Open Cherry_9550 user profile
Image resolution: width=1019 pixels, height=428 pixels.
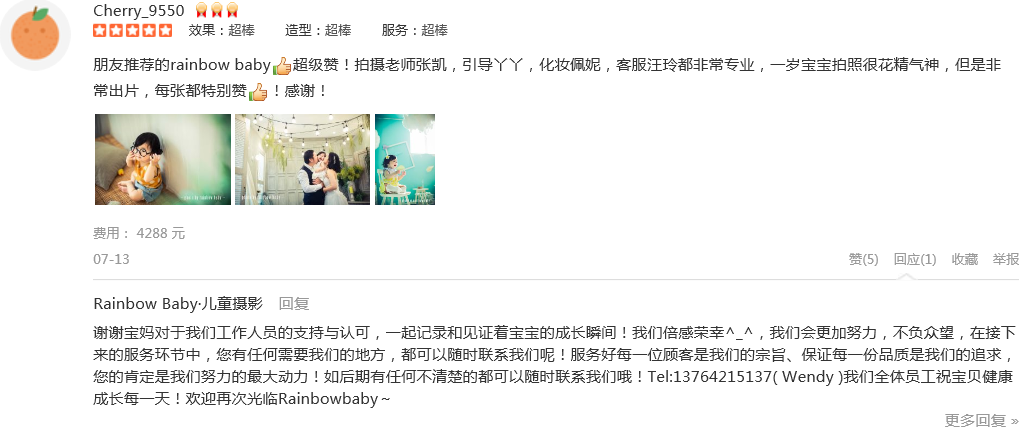coord(139,10)
